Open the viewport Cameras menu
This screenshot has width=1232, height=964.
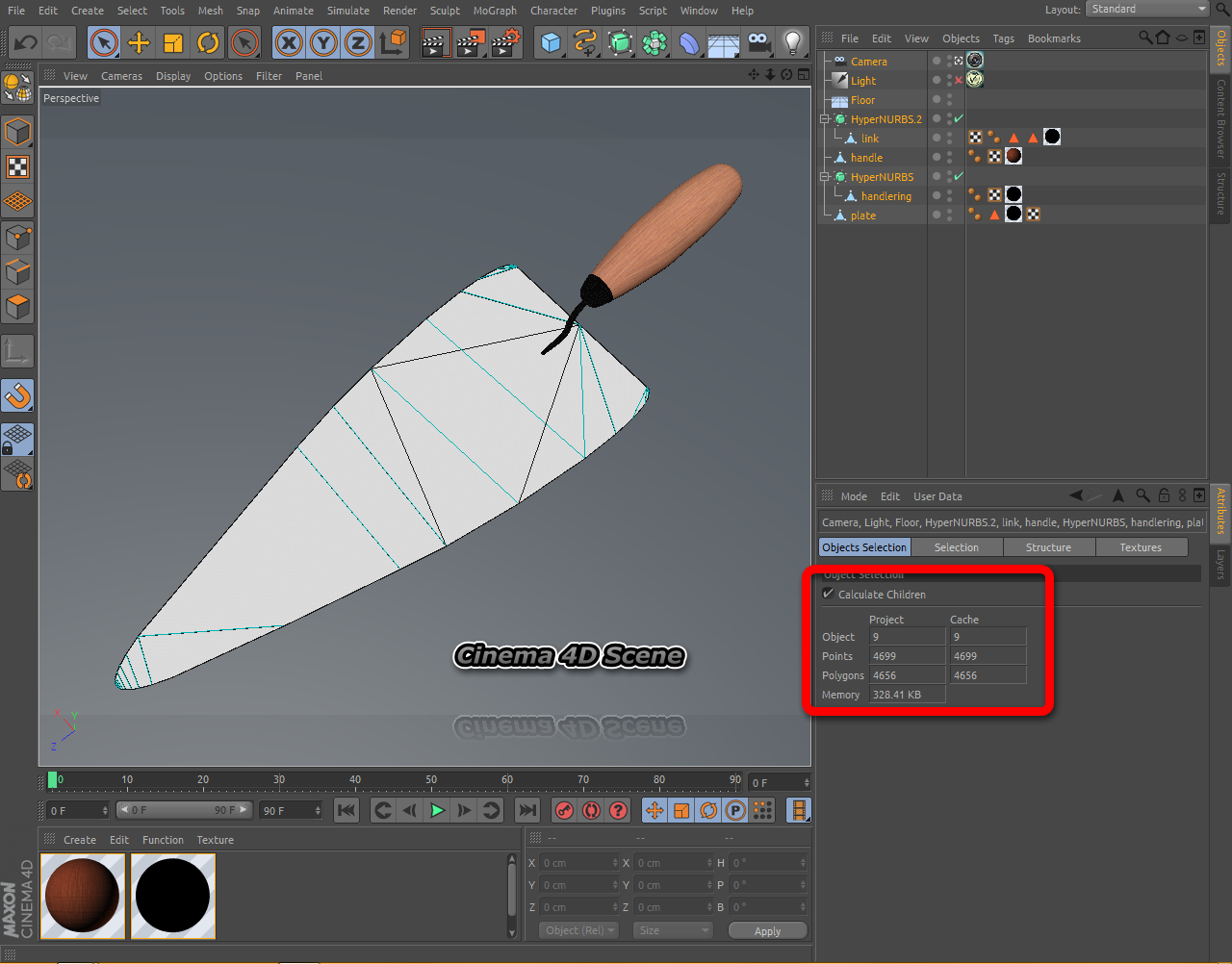pos(121,76)
